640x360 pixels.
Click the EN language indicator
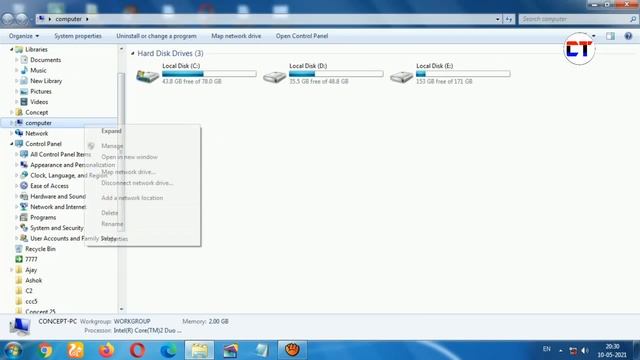click(547, 349)
